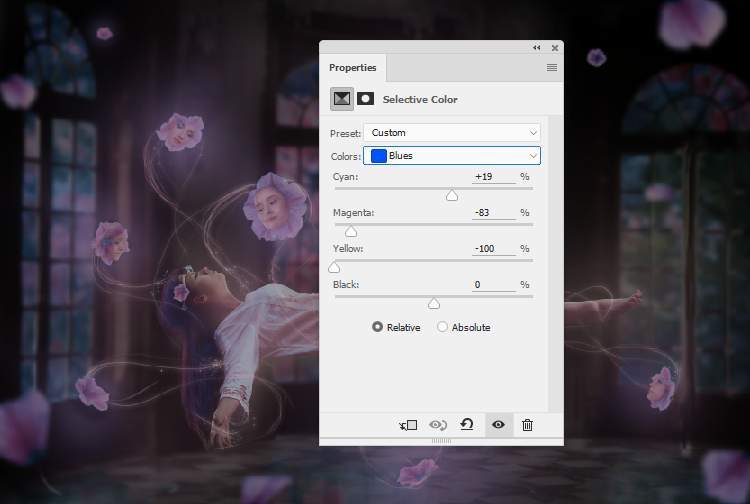The width and height of the screenshot is (750, 504).
Task: Click the Magenta value field -83
Action: [x=494, y=213]
